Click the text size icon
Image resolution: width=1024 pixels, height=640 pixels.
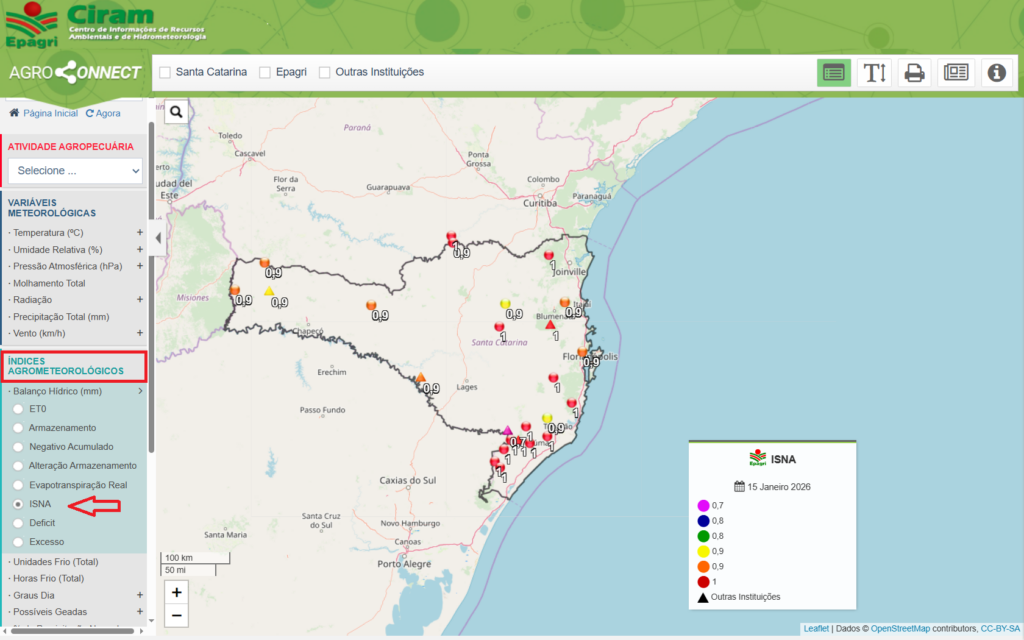pyautogui.click(x=875, y=72)
